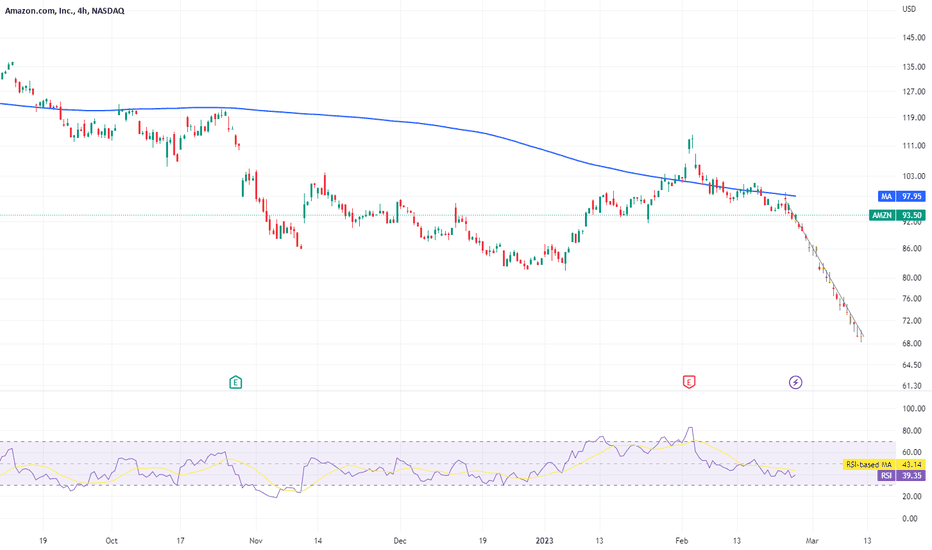Screen dimensions: 932x550
Task: Click the 76.00 price axis label
Action: point(912,298)
